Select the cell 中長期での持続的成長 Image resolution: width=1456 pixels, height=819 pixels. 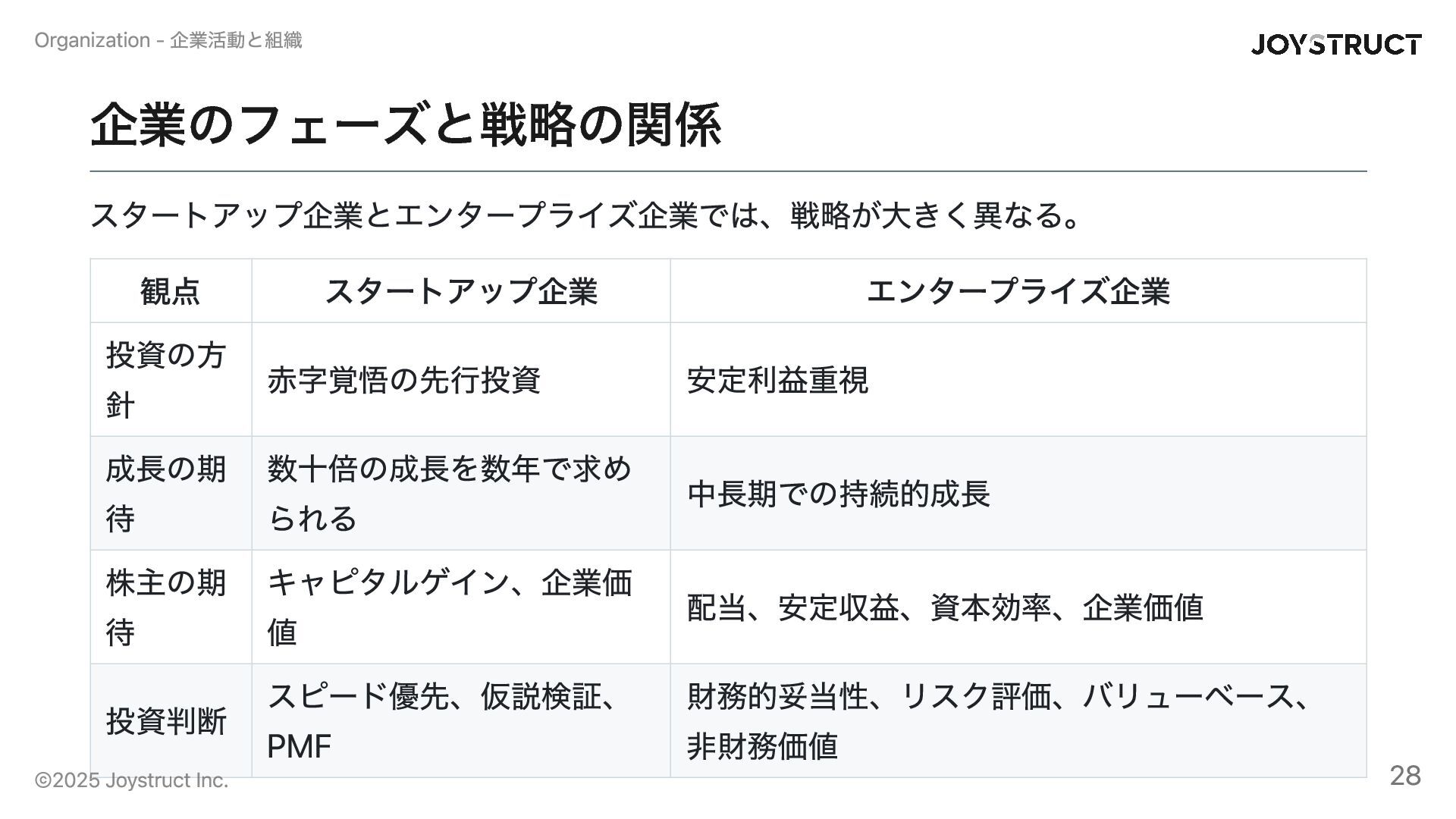1018,494
